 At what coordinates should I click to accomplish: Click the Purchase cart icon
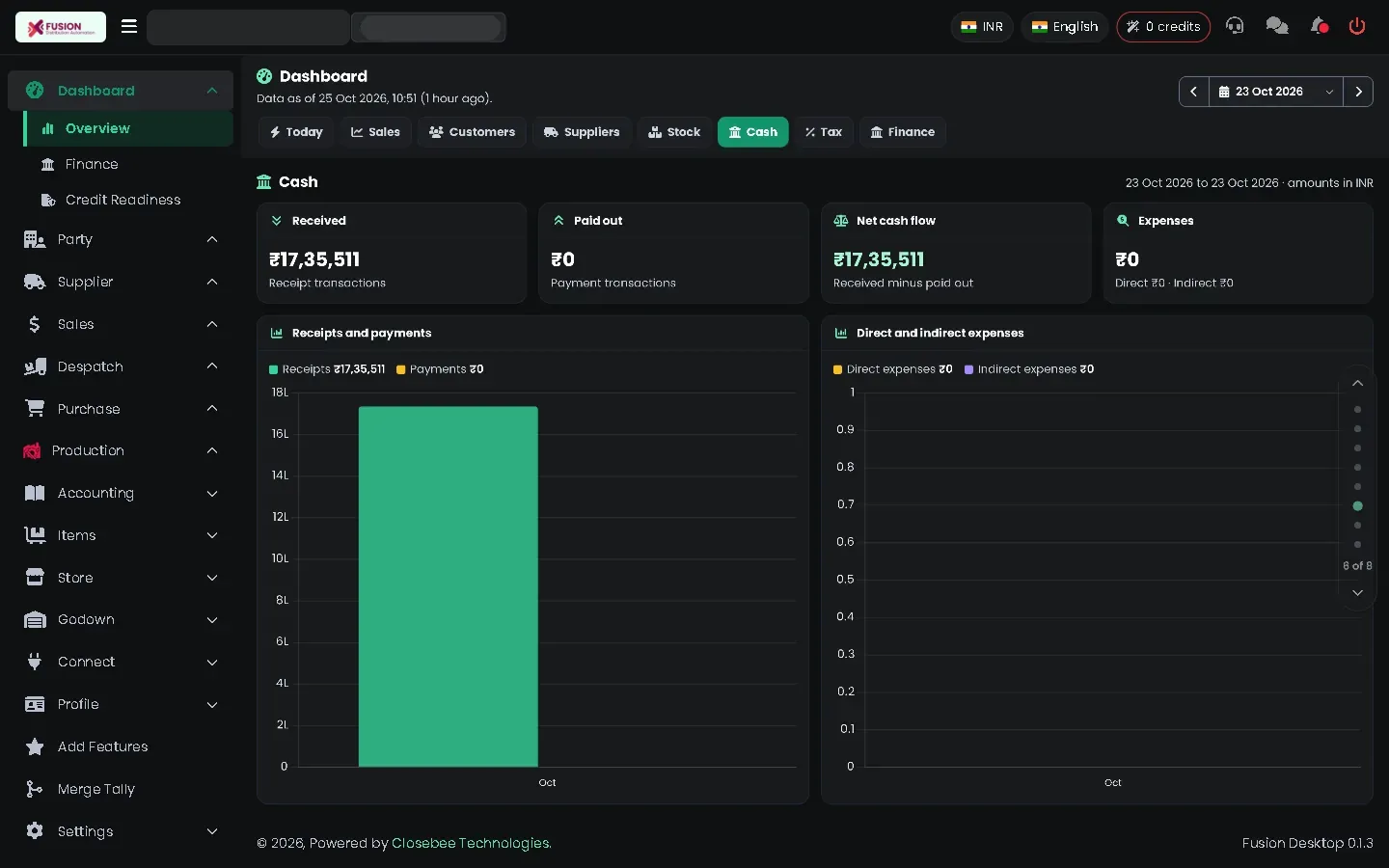pos(35,409)
